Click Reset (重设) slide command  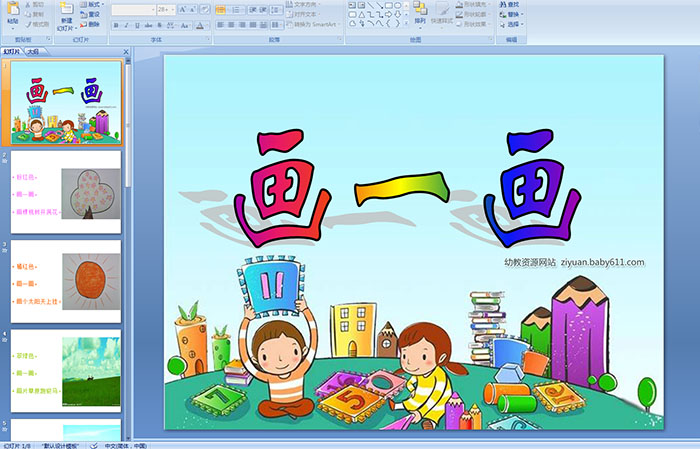[x=90, y=14]
